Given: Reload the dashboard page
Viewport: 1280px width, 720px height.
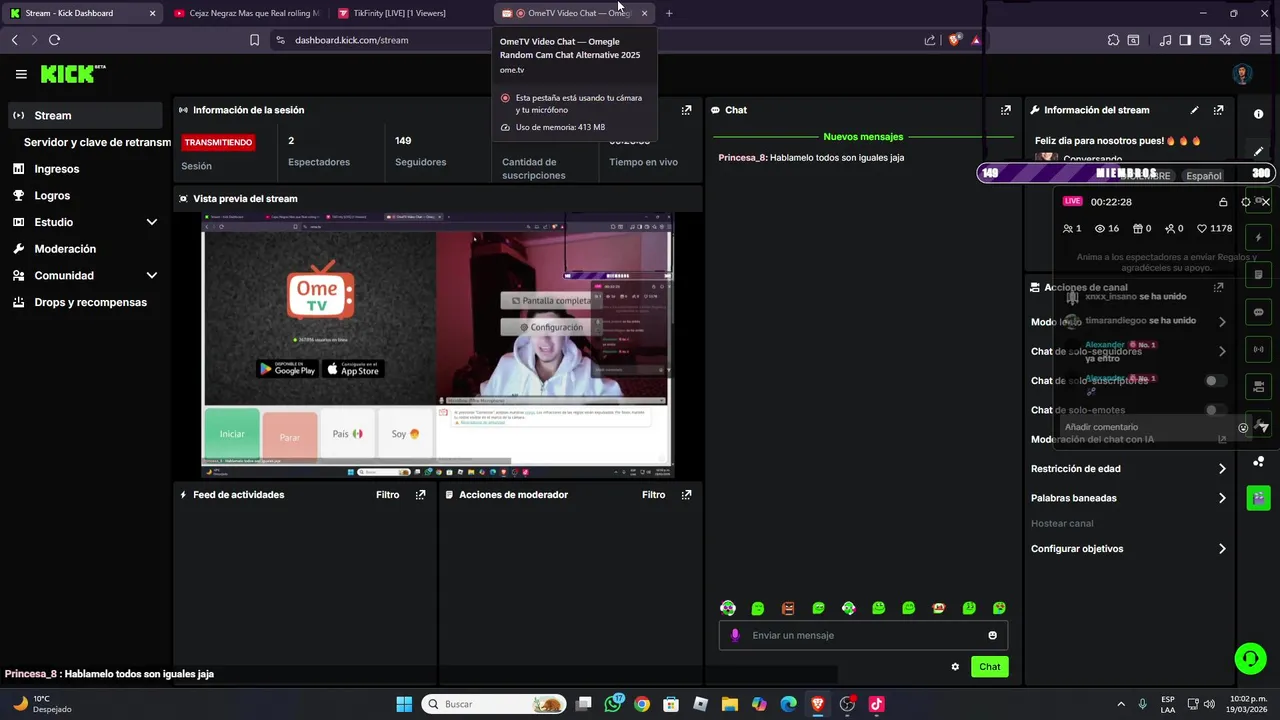Looking at the screenshot, I should (54, 40).
